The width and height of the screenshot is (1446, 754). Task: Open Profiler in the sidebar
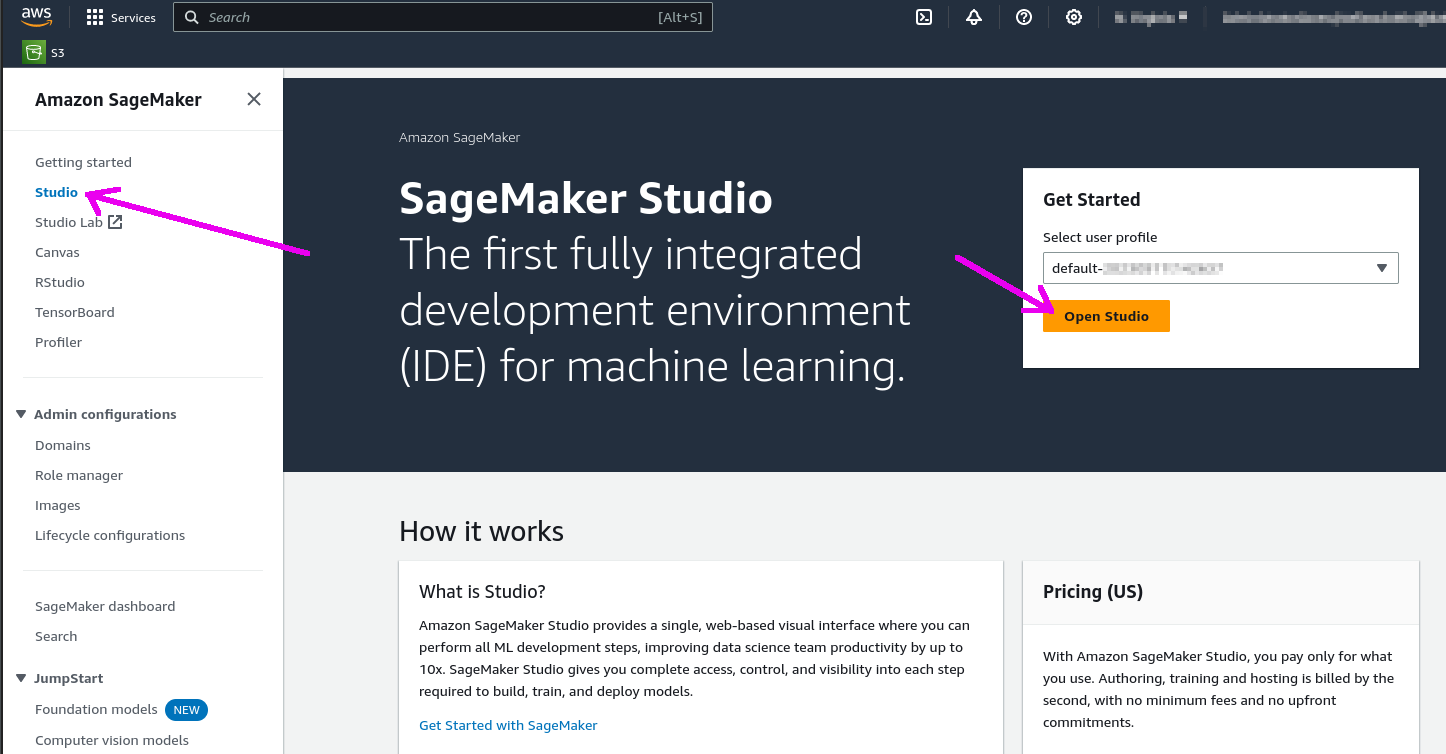pyautogui.click(x=58, y=342)
